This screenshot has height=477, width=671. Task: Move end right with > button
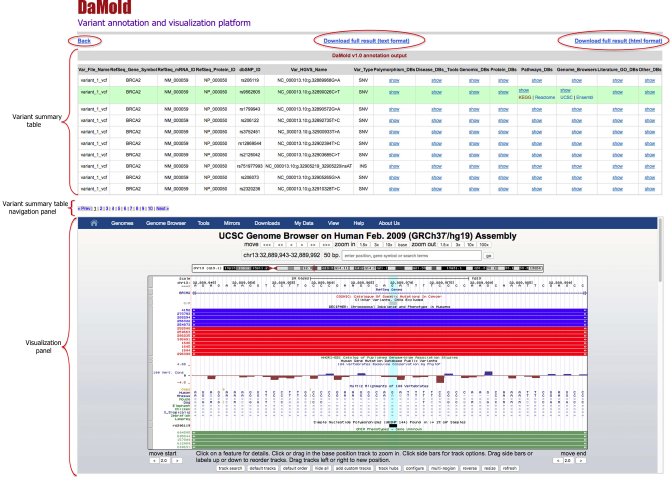580,461
